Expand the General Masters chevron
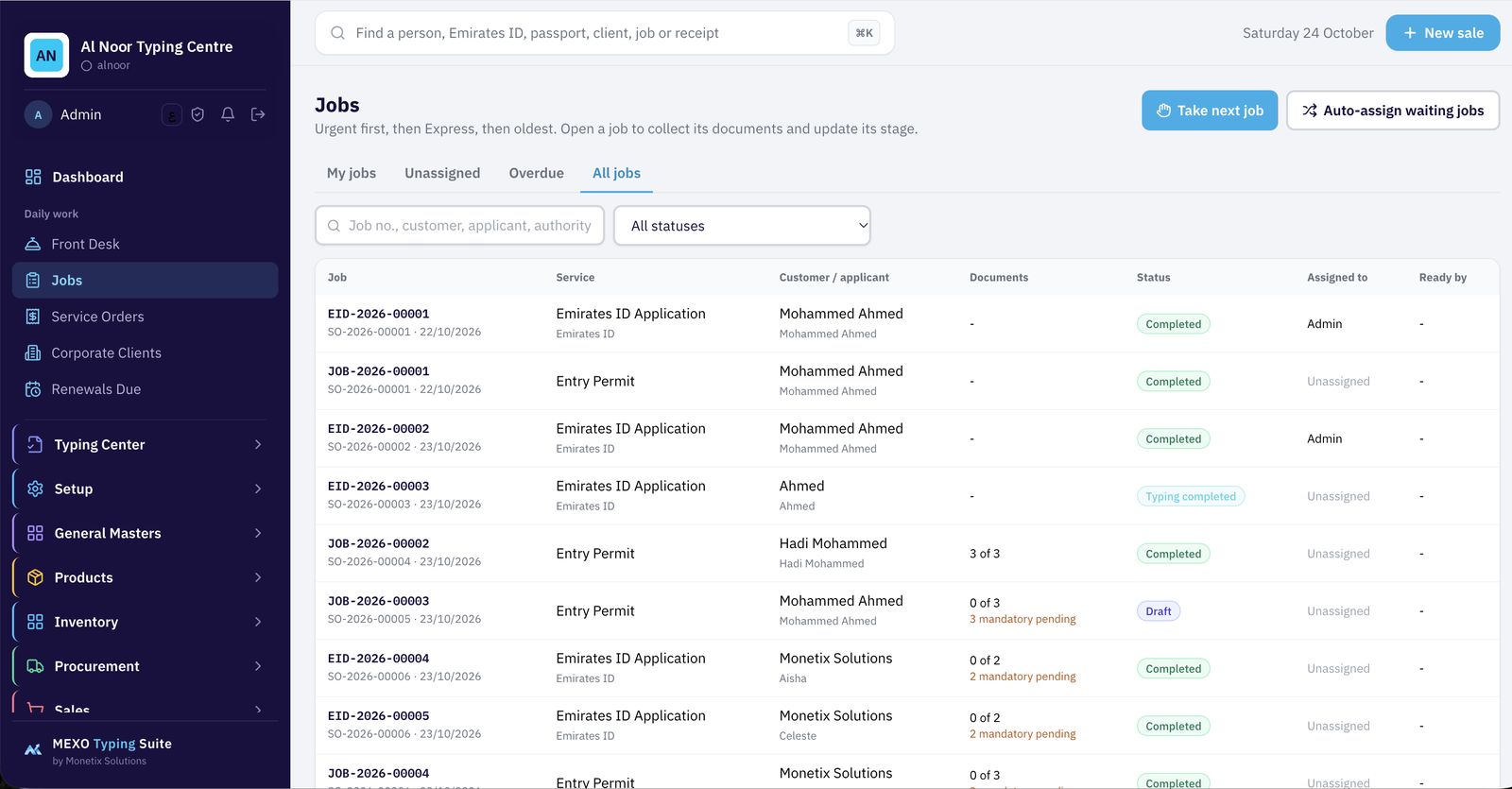The image size is (1512, 789). coord(258,533)
